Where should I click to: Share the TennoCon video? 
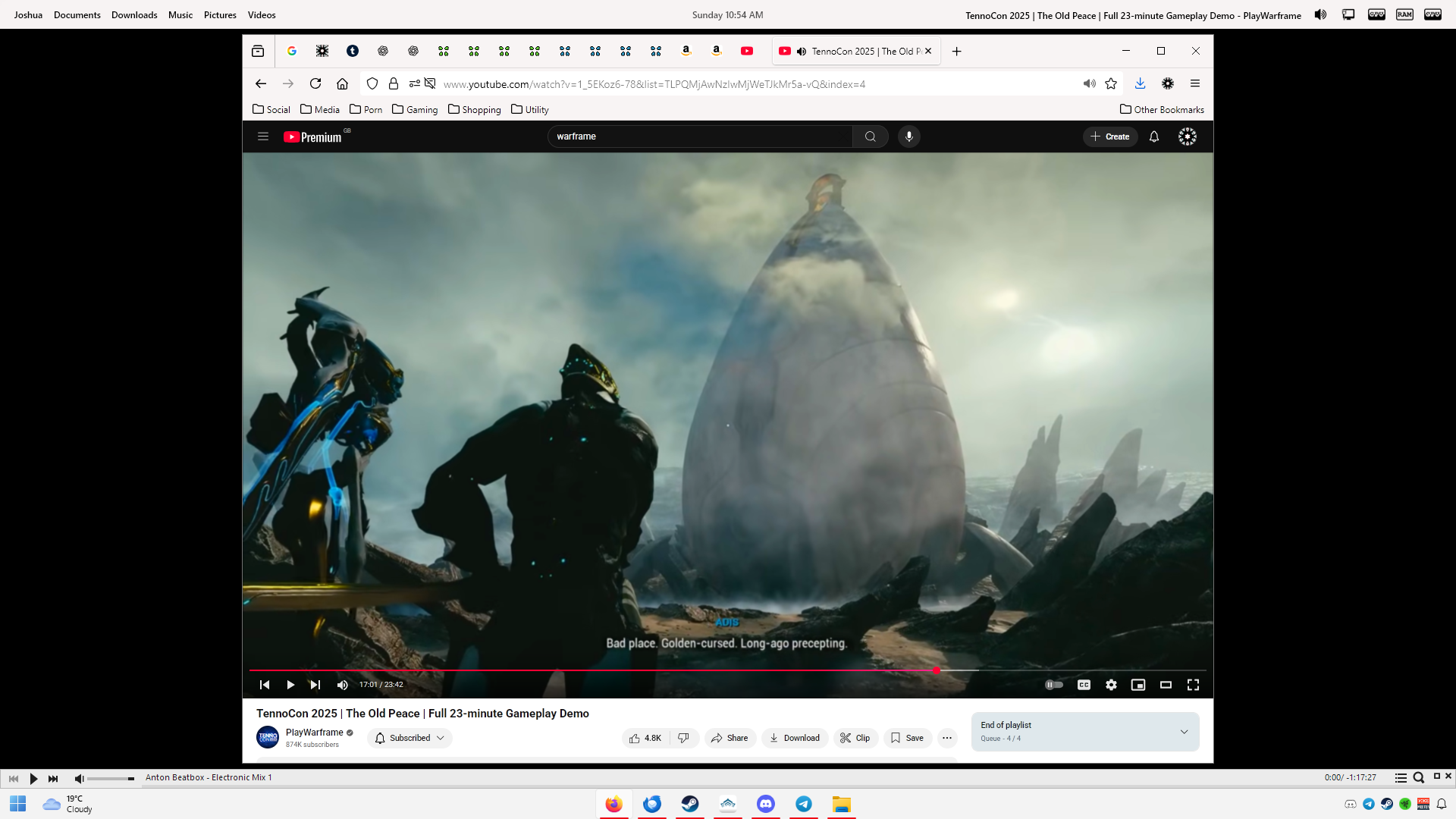click(730, 738)
